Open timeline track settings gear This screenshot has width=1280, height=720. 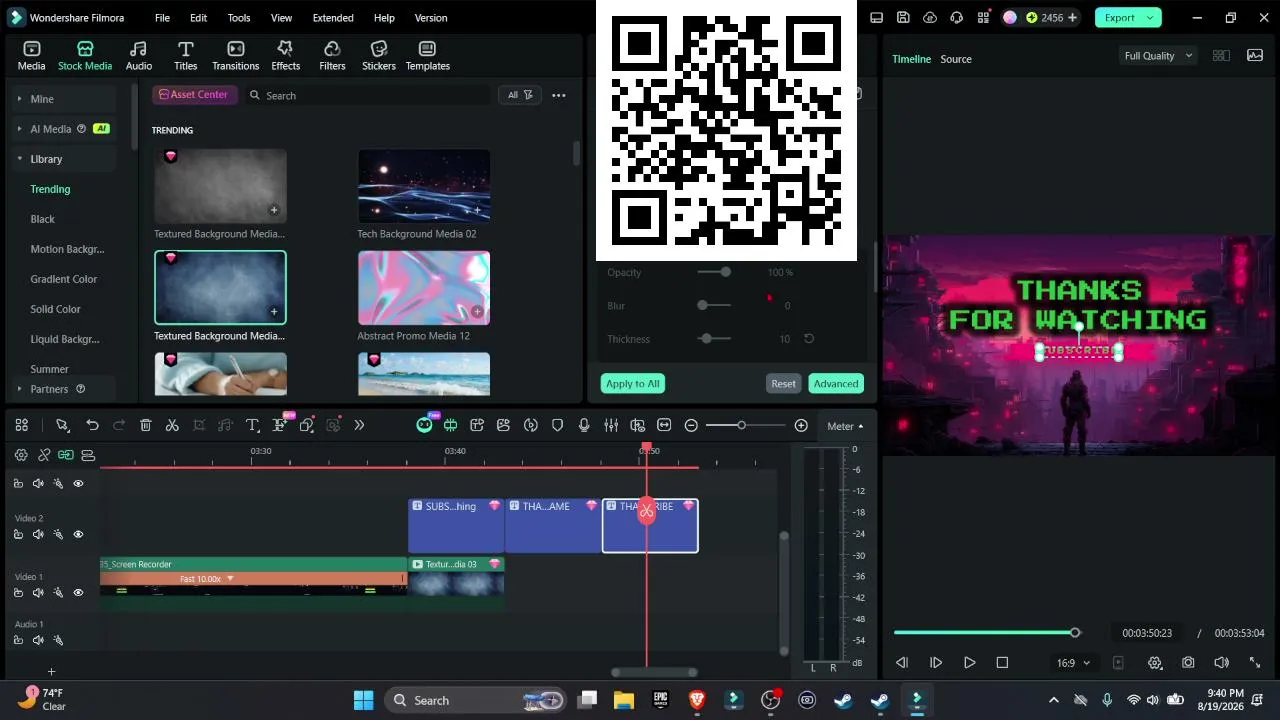pos(21,455)
